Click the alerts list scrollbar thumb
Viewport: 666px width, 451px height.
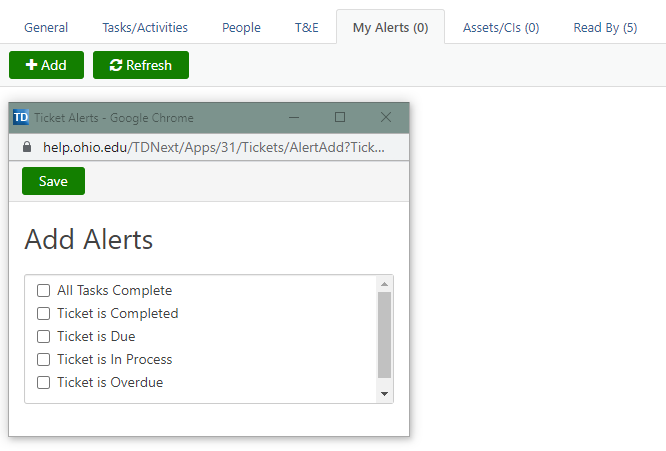pyautogui.click(x=384, y=335)
